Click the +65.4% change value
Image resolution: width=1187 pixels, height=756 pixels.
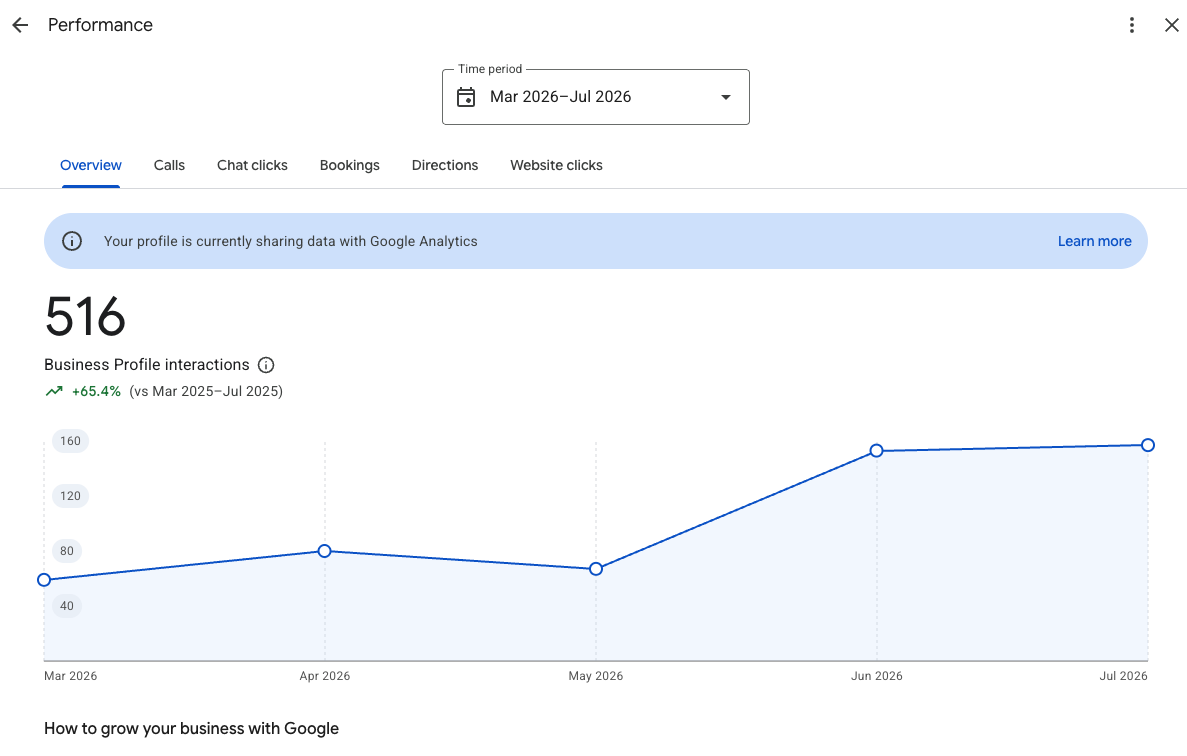click(x=96, y=391)
